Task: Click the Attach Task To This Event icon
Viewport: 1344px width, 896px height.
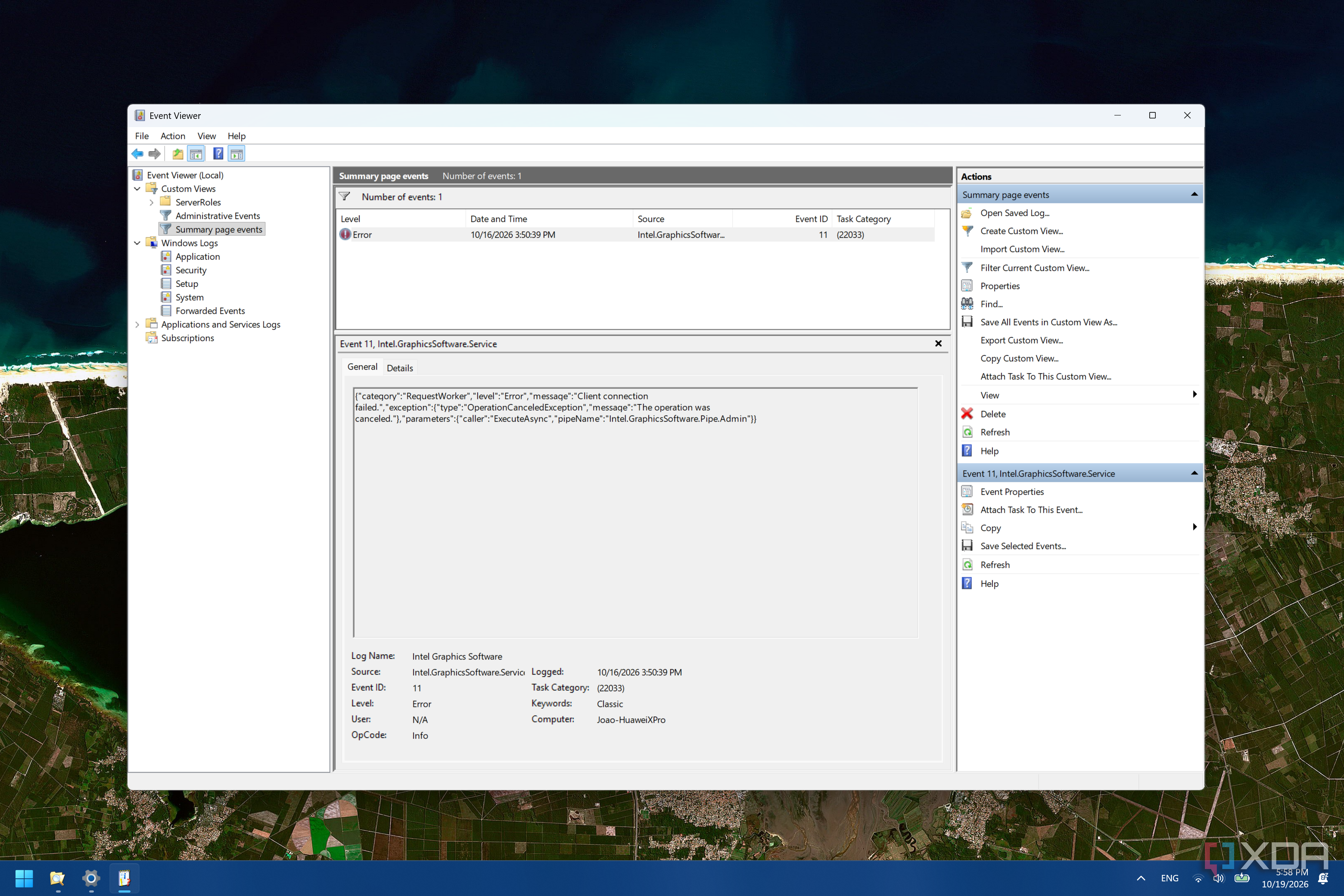Action: point(967,509)
